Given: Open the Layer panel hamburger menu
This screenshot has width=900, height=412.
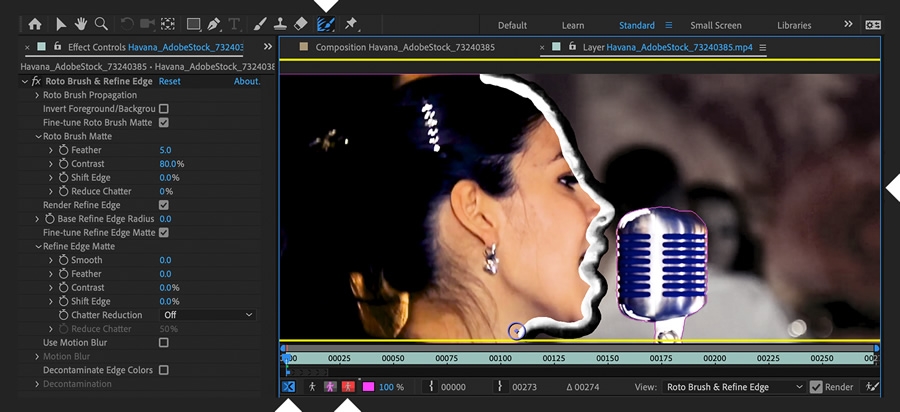Looking at the screenshot, I should 762,48.
